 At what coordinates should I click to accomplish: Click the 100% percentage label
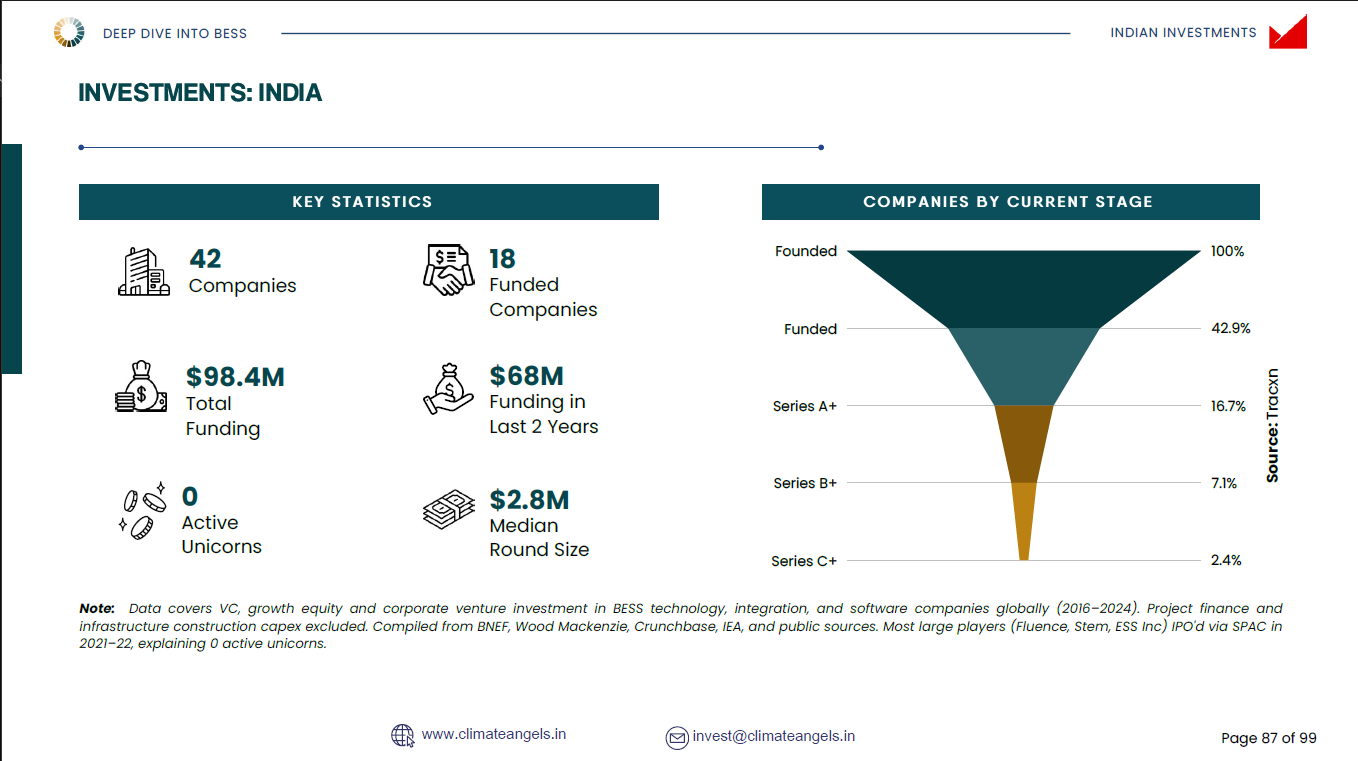coord(1228,251)
